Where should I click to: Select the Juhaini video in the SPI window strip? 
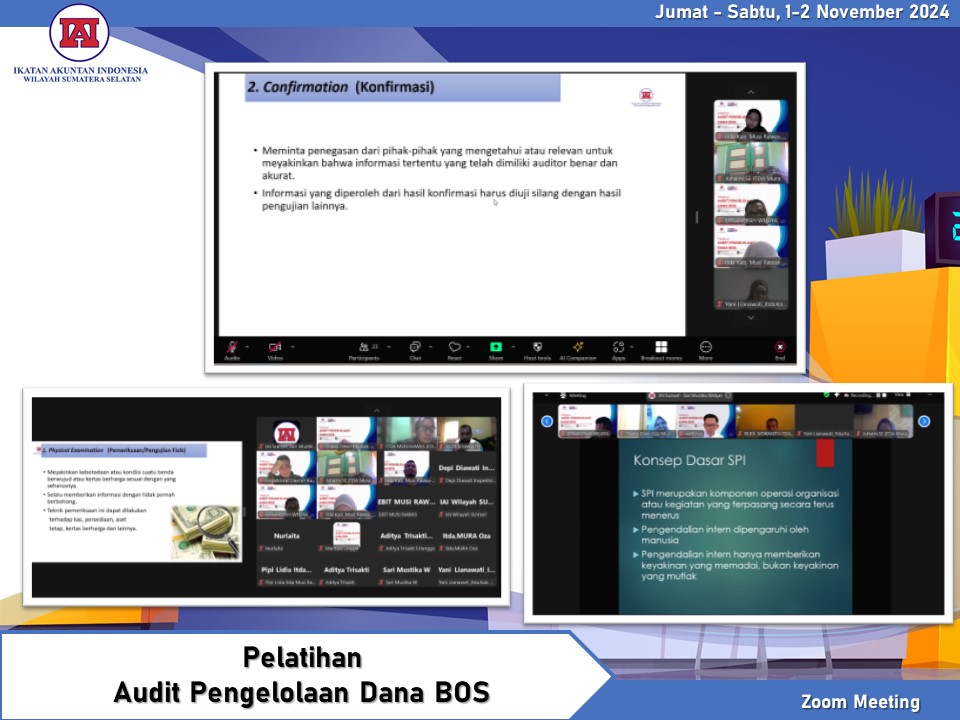point(884,421)
